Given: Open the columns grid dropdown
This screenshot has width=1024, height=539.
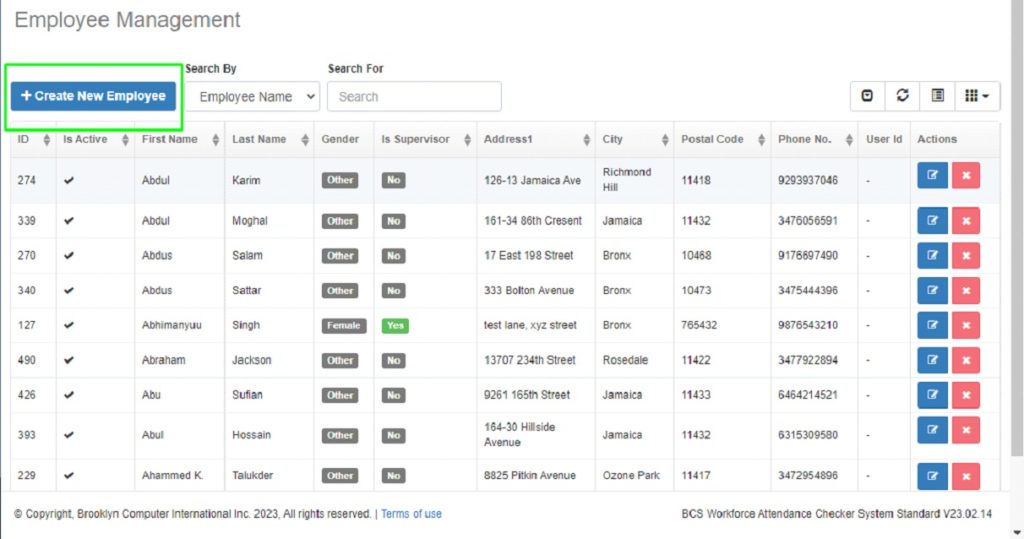Looking at the screenshot, I should (977, 96).
